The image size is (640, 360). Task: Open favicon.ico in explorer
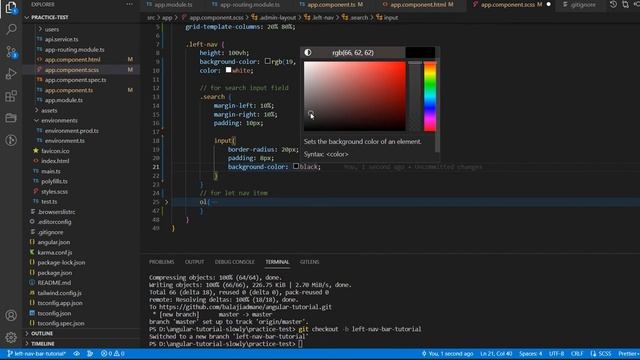click(x=55, y=151)
